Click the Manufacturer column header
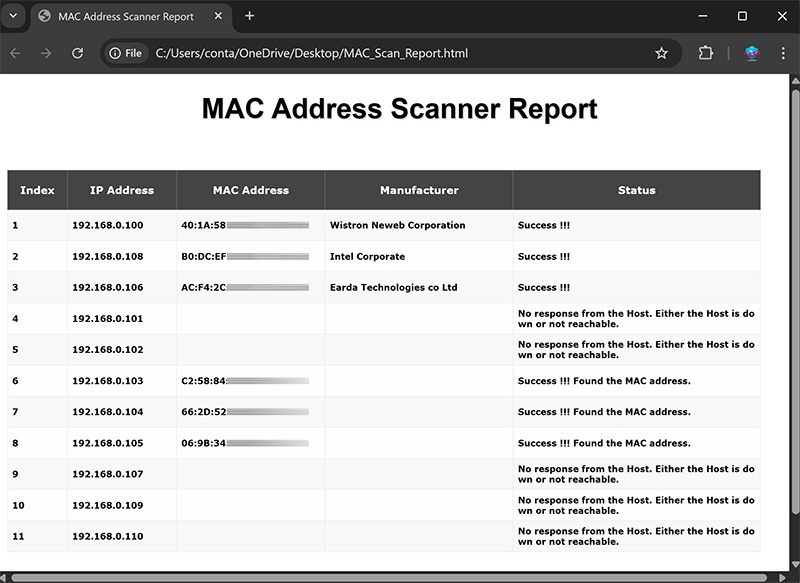Screen dimensions: 800x583 coord(419,190)
